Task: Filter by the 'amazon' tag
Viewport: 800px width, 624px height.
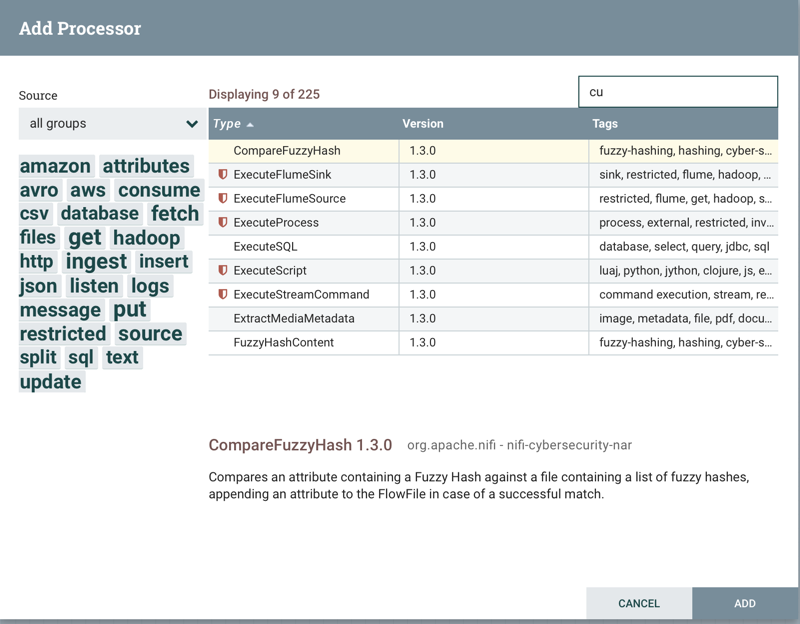Action: coord(55,166)
